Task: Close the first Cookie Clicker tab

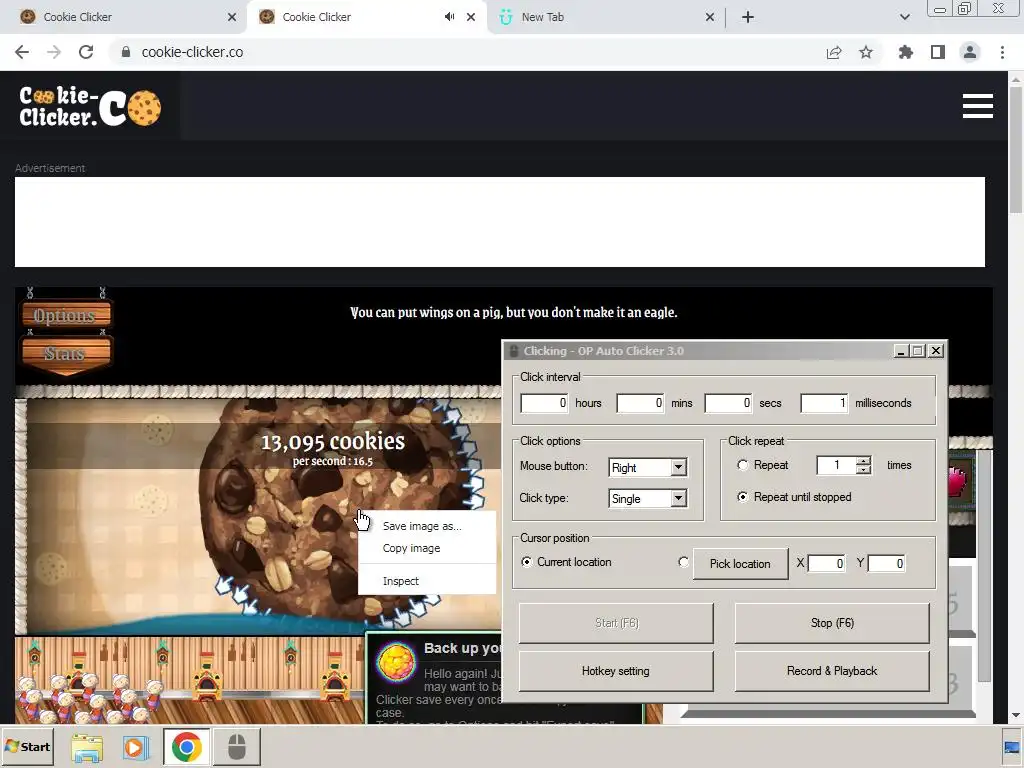Action: point(232,17)
